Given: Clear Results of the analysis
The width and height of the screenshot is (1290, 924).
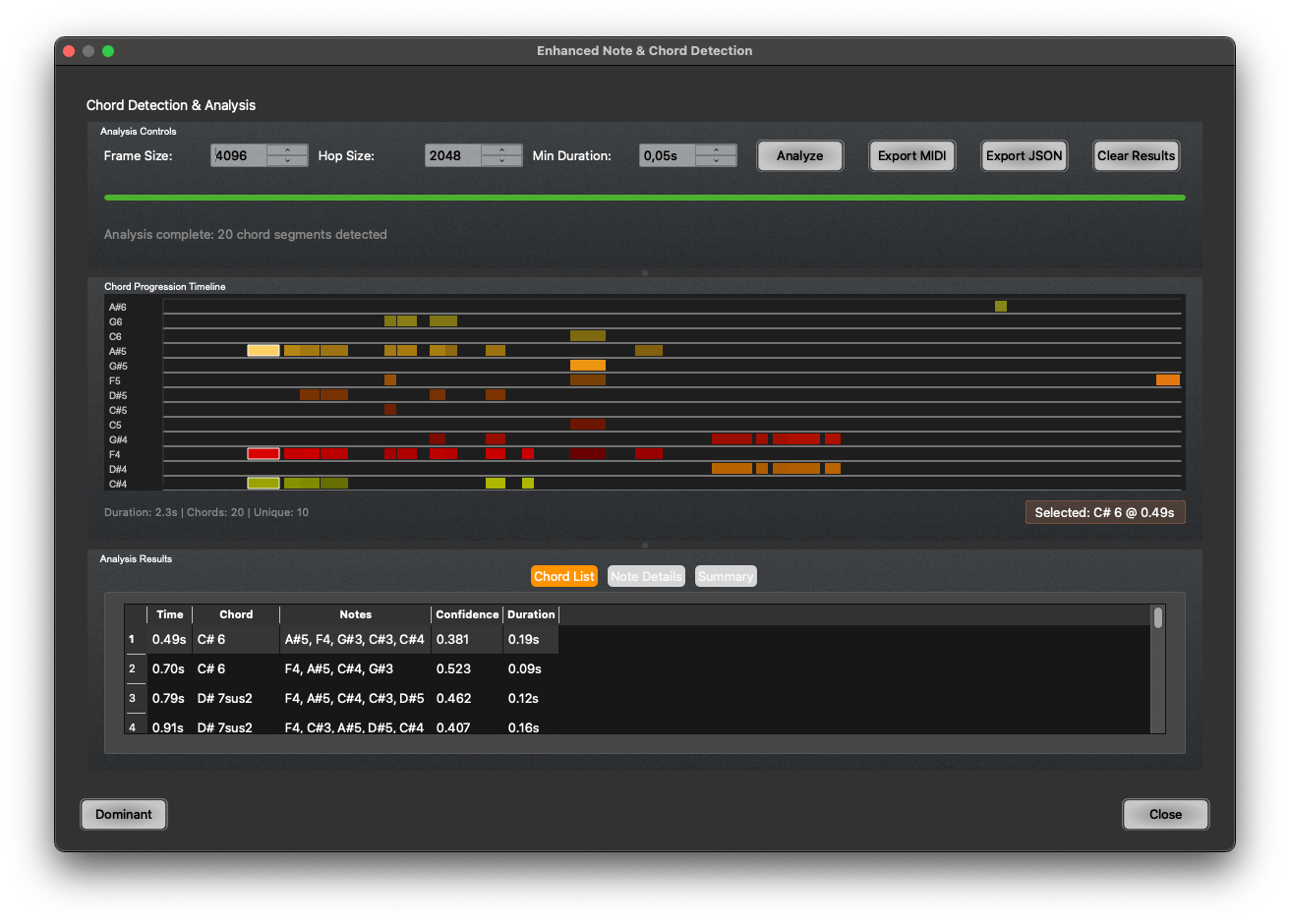Looking at the screenshot, I should coord(1136,155).
